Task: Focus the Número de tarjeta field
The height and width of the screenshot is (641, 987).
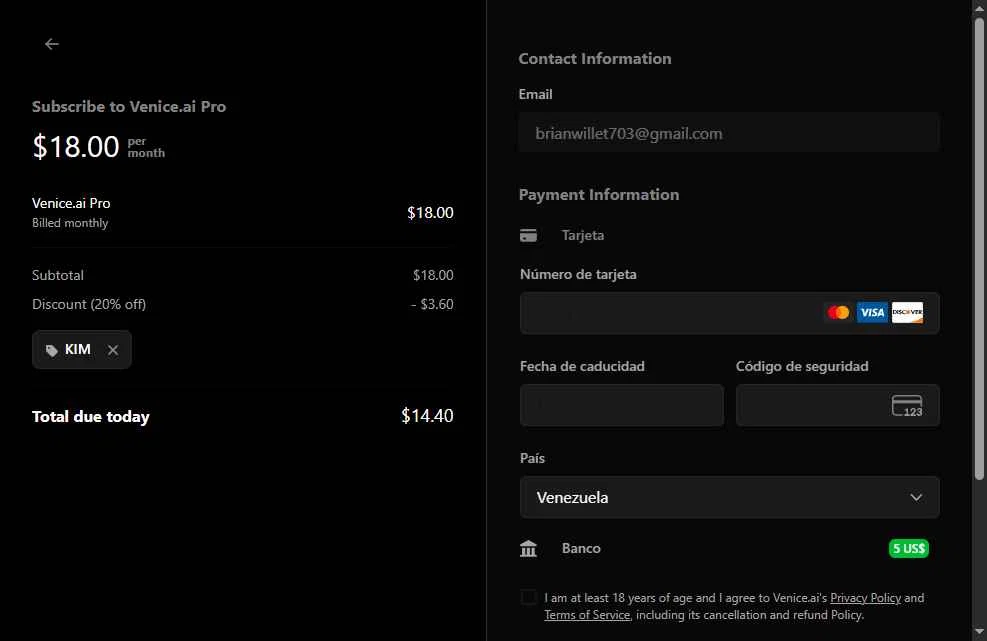Action: coord(730,313)
